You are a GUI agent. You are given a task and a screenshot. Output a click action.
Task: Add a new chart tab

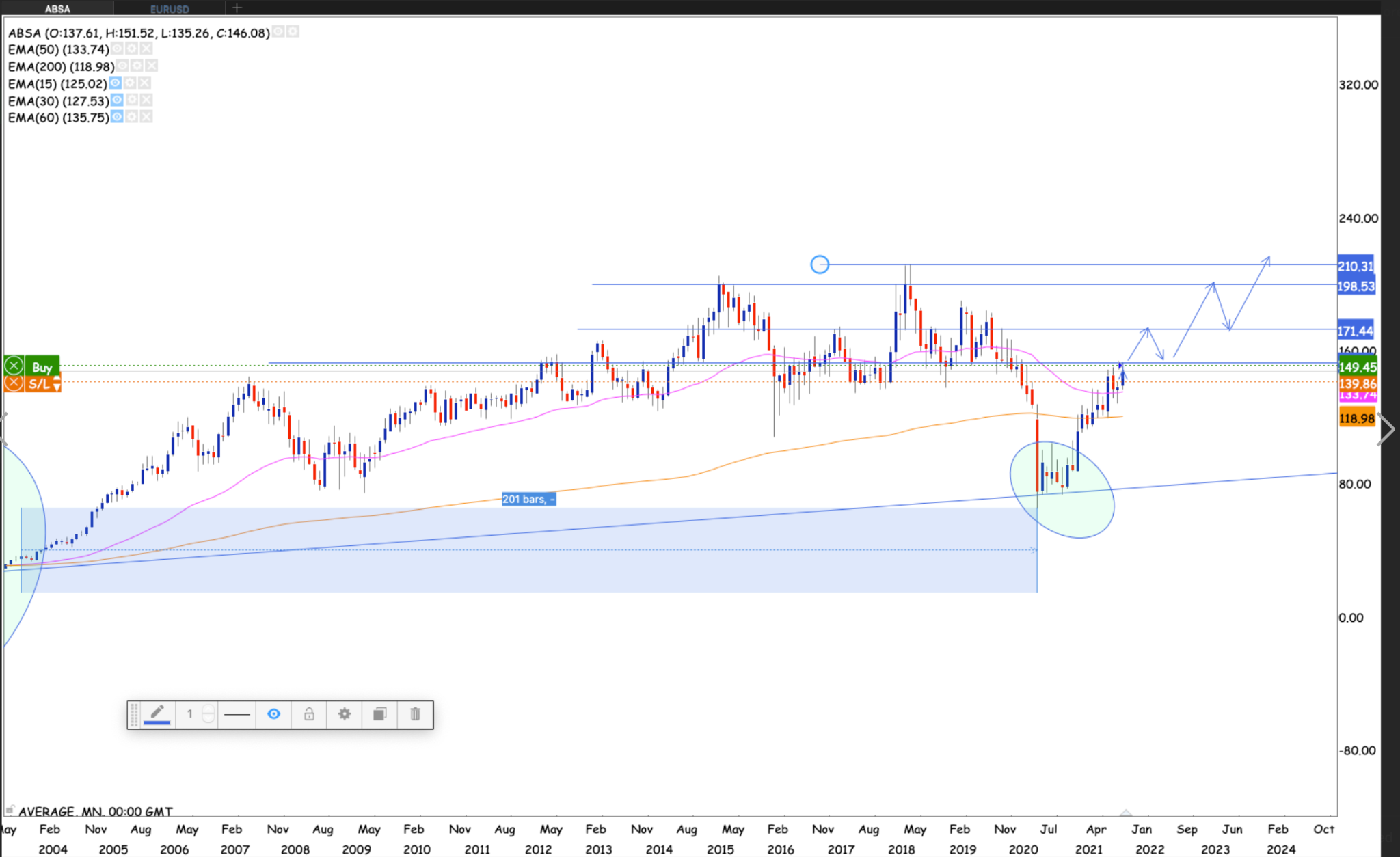click(237, 8)
